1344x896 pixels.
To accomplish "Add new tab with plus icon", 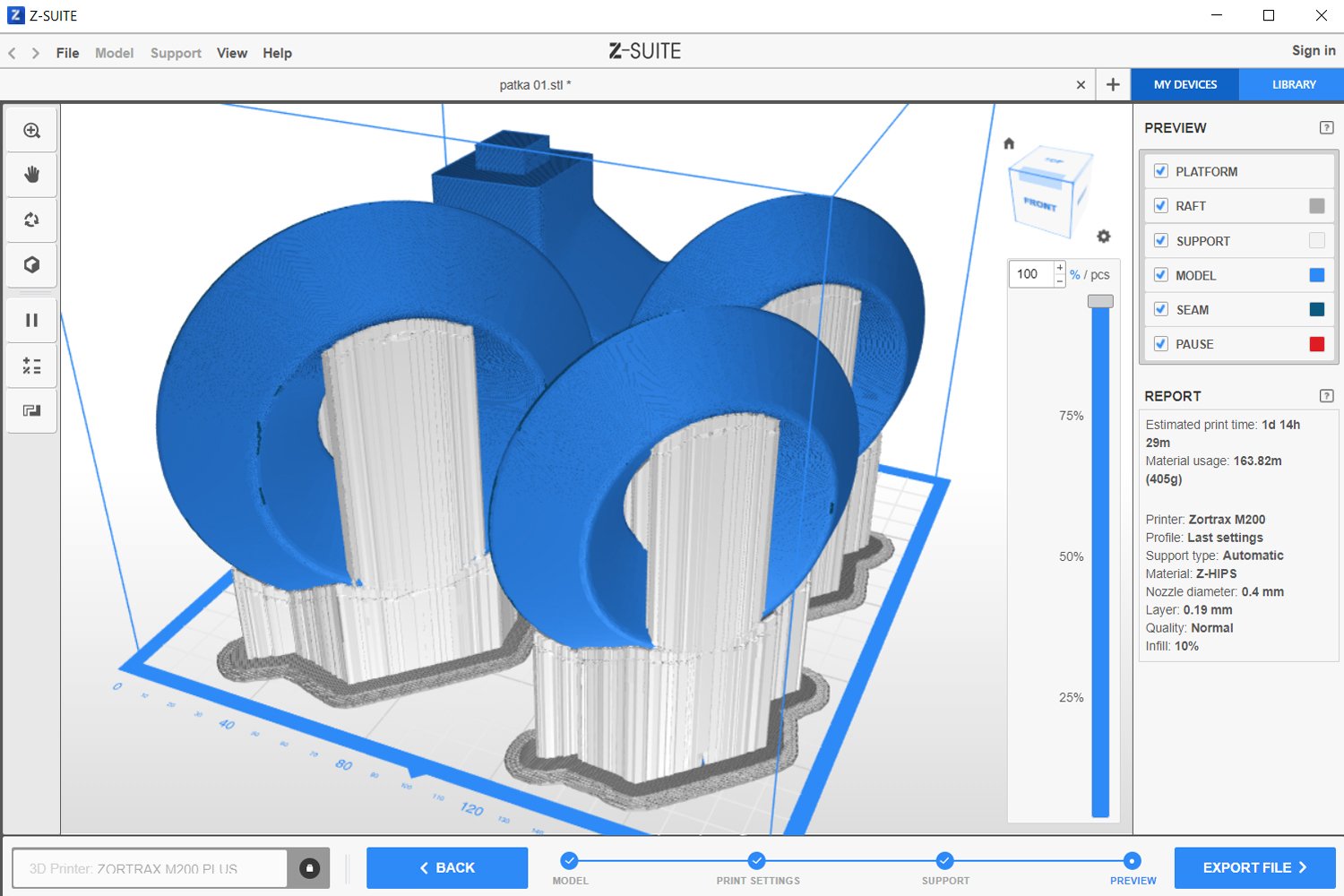I will [1113, 84].
